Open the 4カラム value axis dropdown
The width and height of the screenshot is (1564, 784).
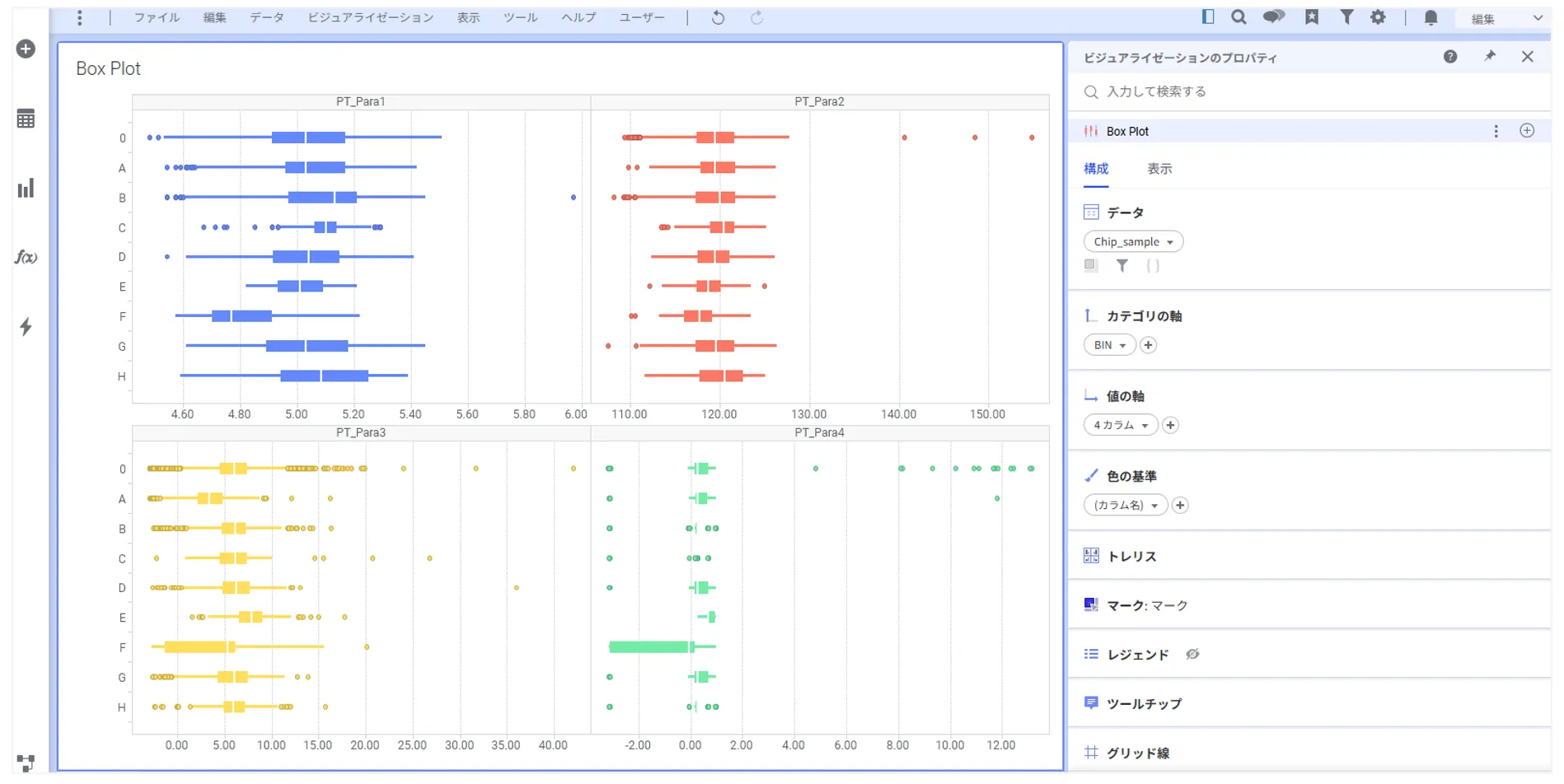[1121, 425]
